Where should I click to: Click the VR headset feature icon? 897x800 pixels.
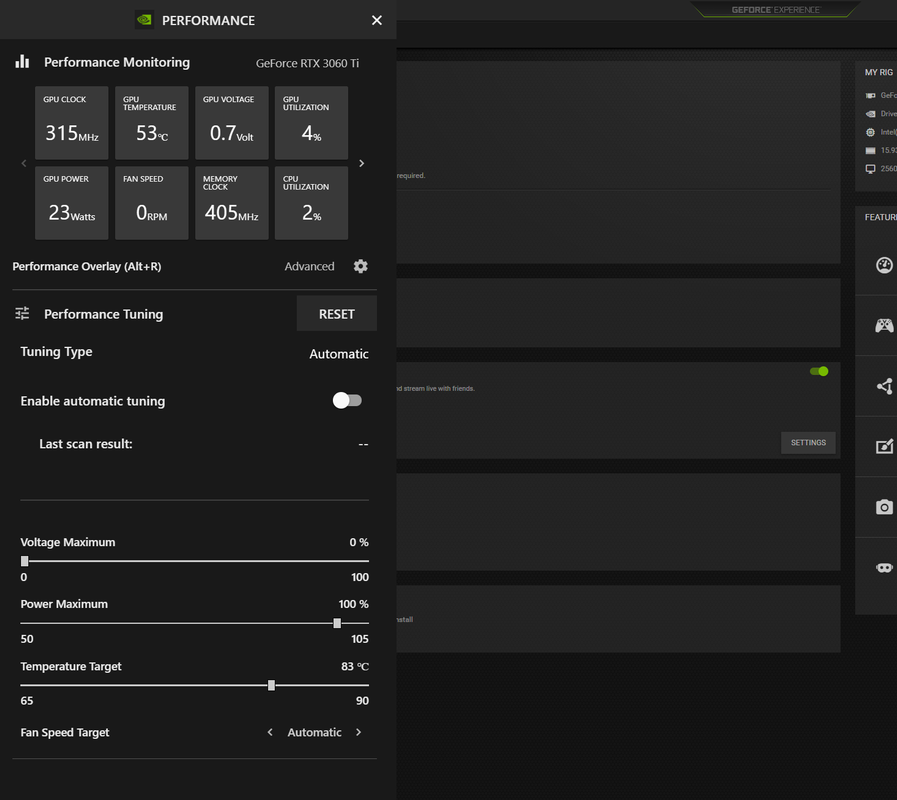click(884, 568)
